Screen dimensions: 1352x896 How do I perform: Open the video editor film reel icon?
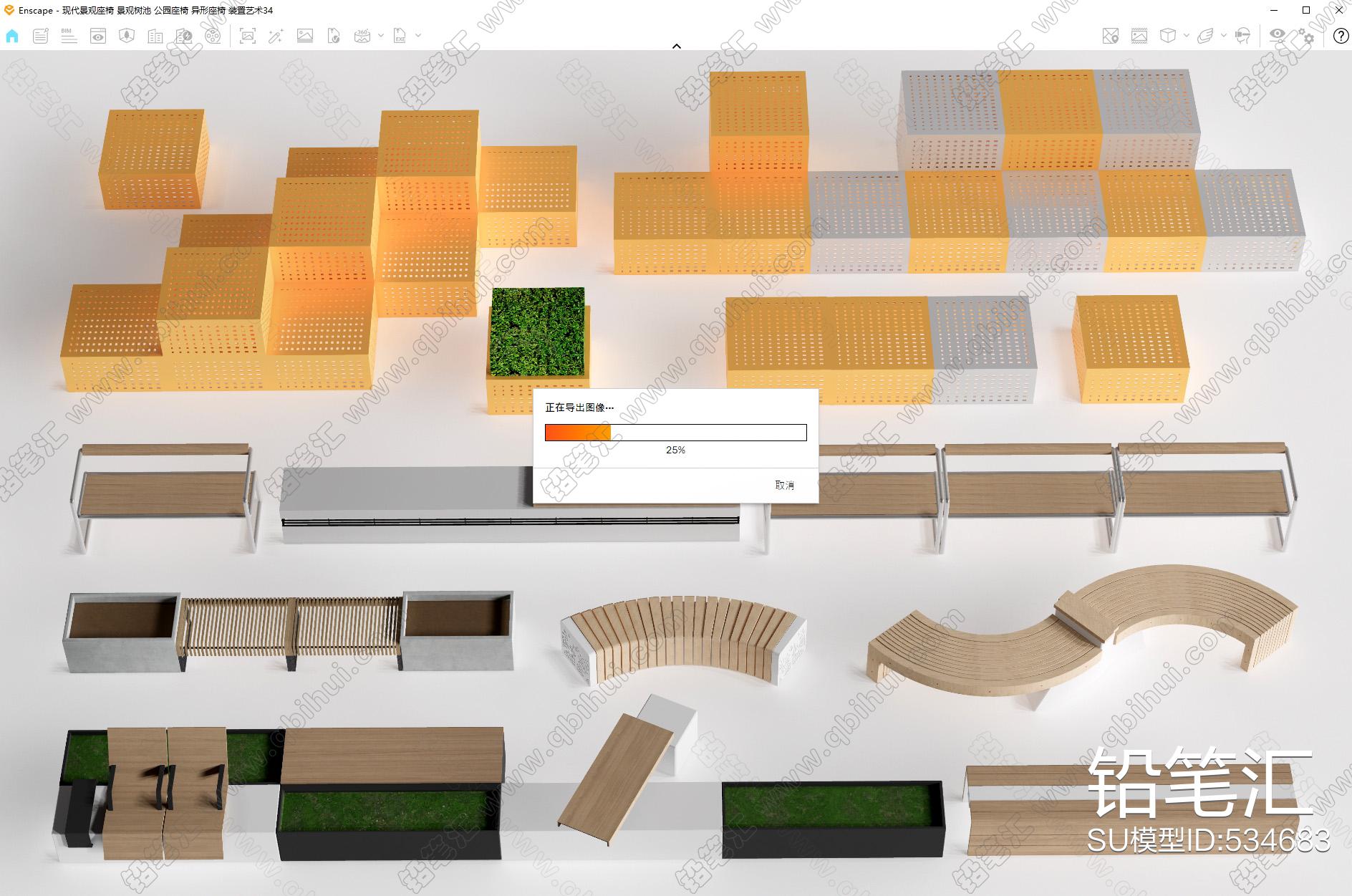tap(213, 36)
